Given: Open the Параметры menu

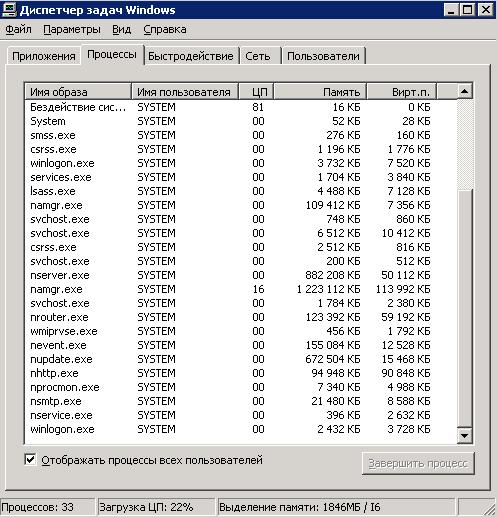Looking at the screenshot, I should (x=72, y=29).
